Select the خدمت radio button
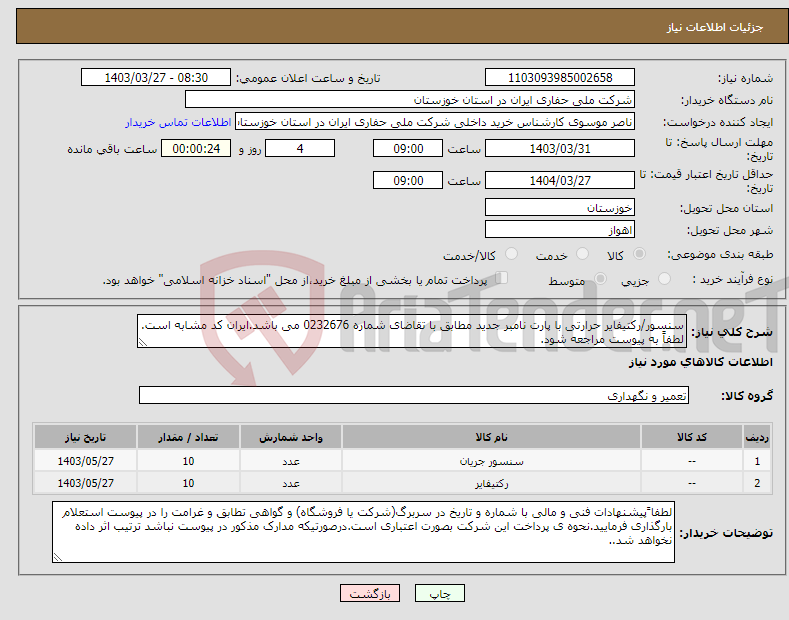Image resolution: width=789 pixels, height=620 pixels. pos(582,254)
